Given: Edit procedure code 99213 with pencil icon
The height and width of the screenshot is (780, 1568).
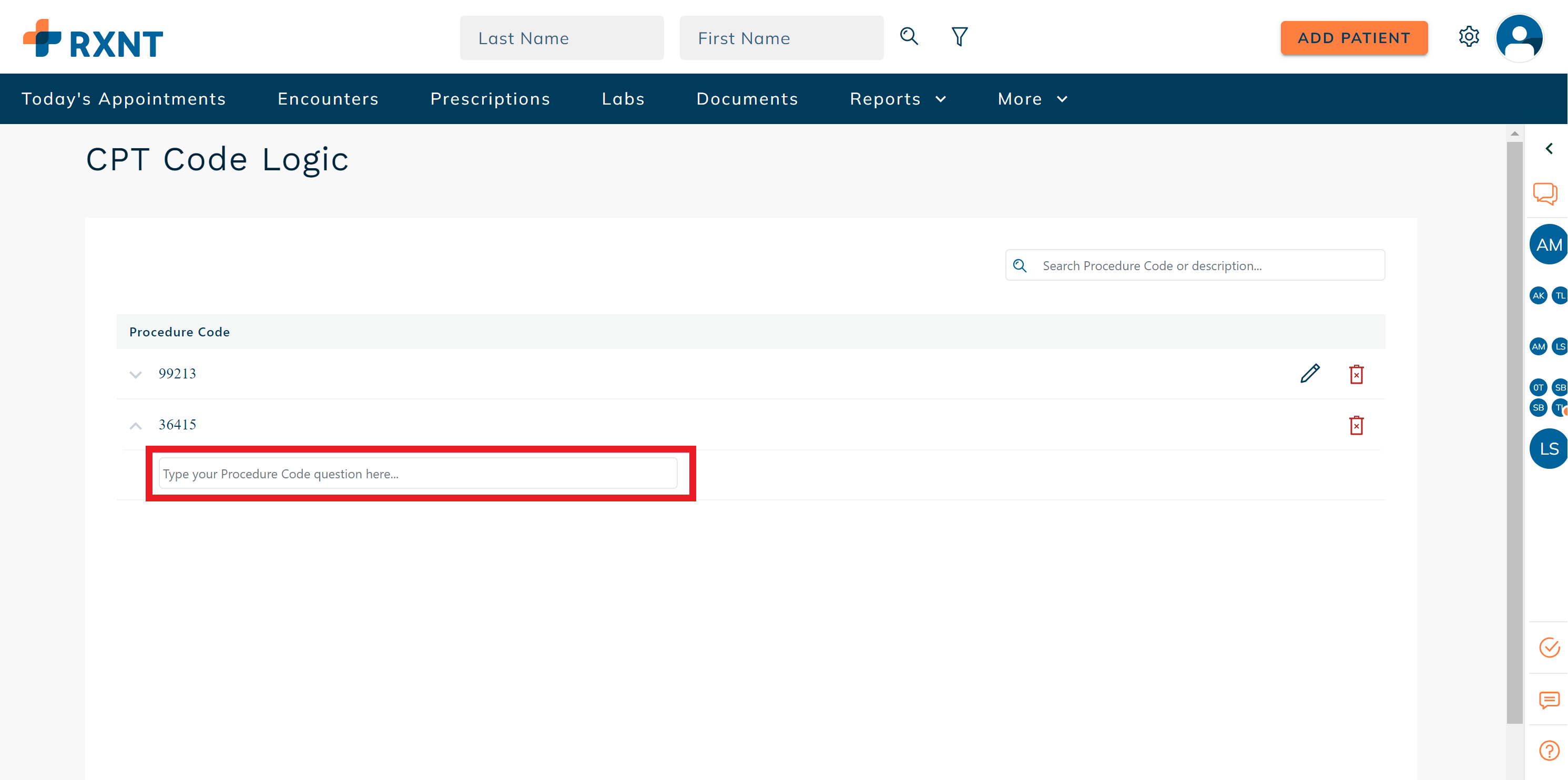Looking at the screenshot, I should [1310, 374].
